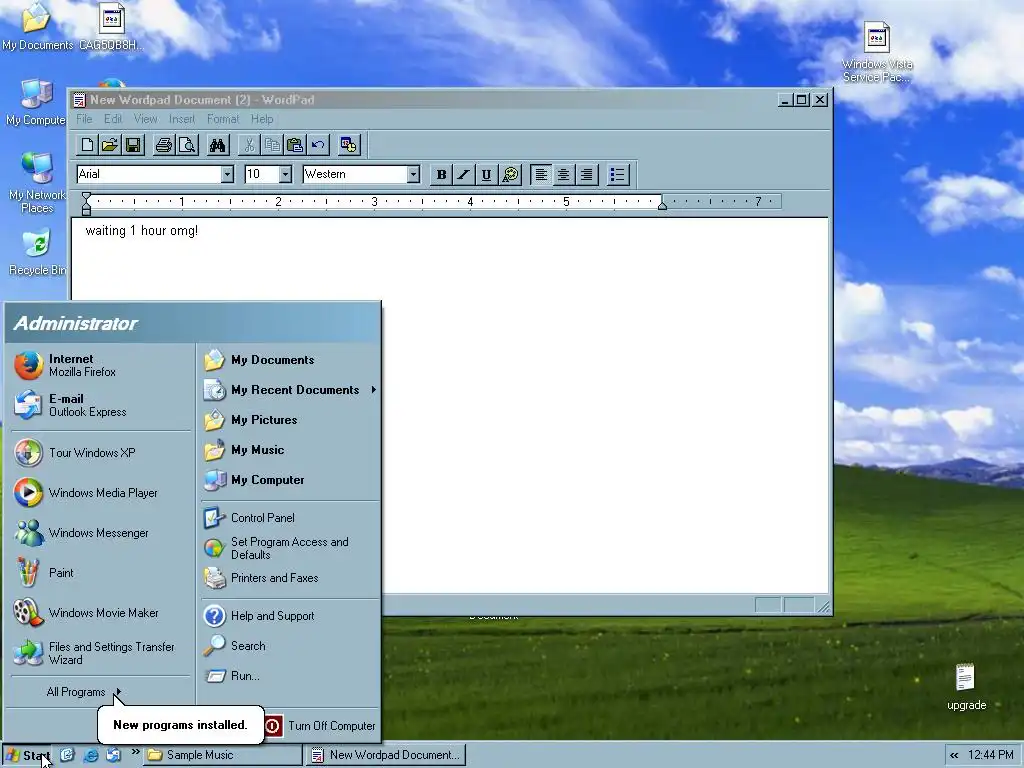Center align the text
Image resolution: width=1024 pixels, height=768 pixels.
564,174
